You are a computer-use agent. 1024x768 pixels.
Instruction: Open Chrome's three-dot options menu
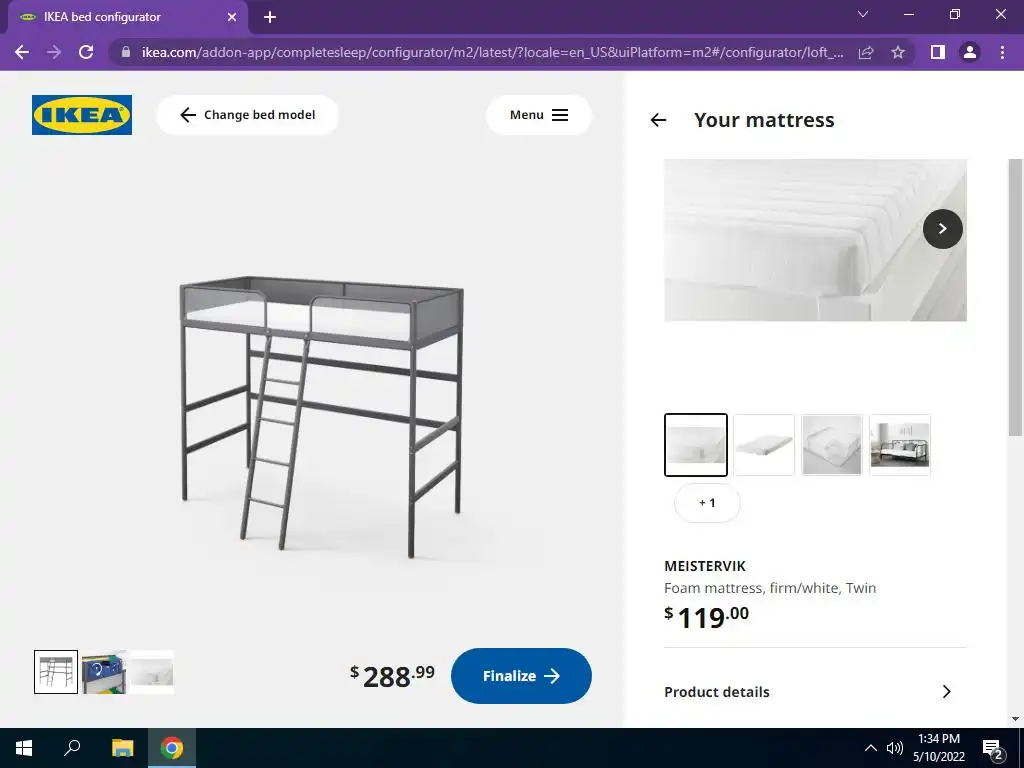point(1002,52)
